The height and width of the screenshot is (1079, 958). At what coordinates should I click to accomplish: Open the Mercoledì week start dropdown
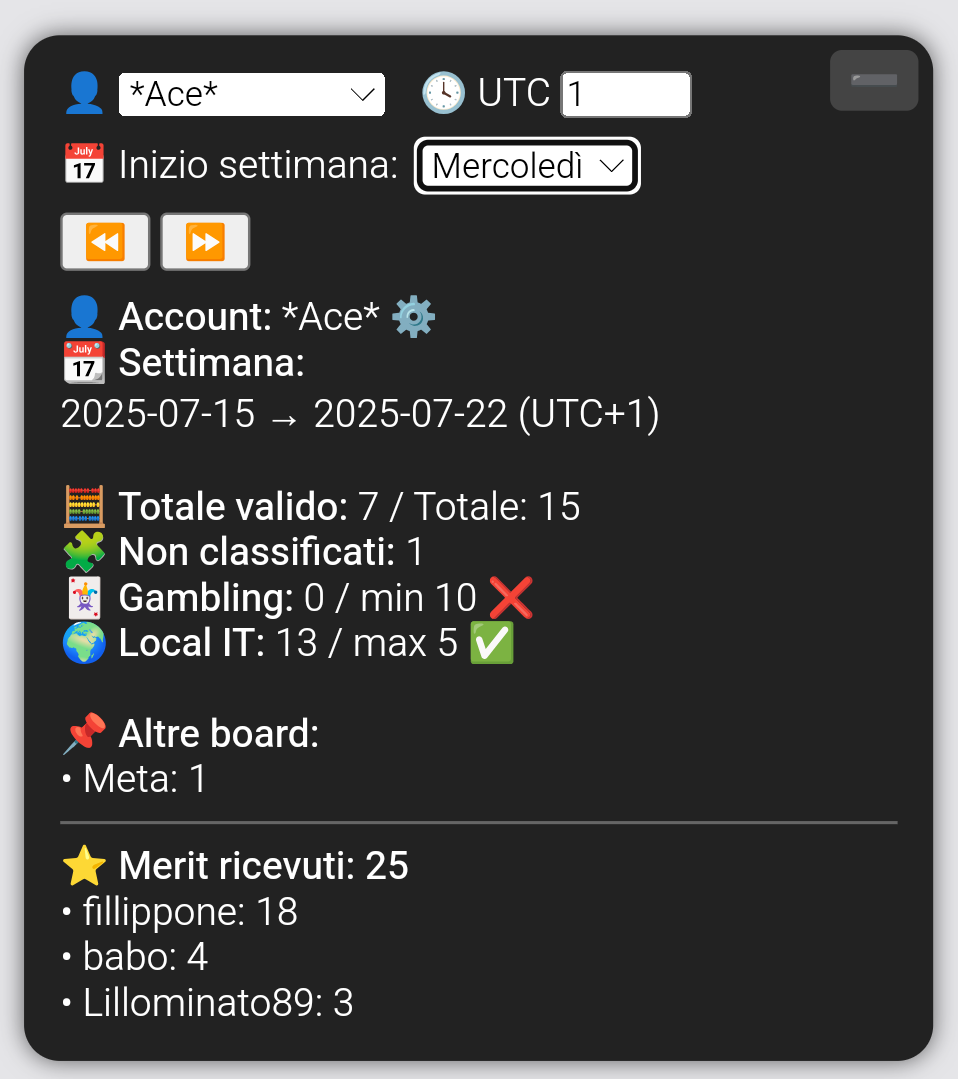click(527, 166)
